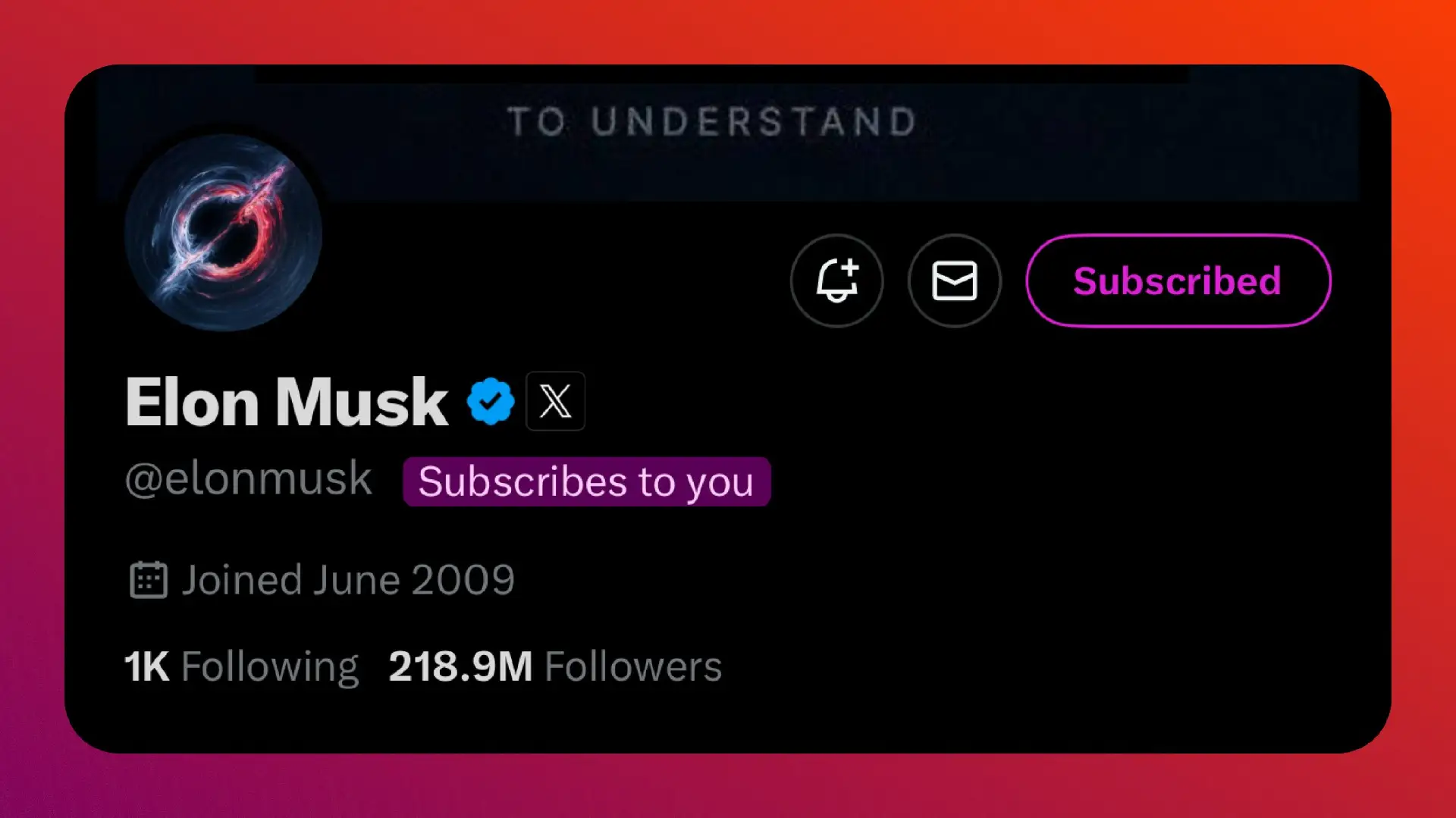Open the 1K Following list

(x=241, y=666)
